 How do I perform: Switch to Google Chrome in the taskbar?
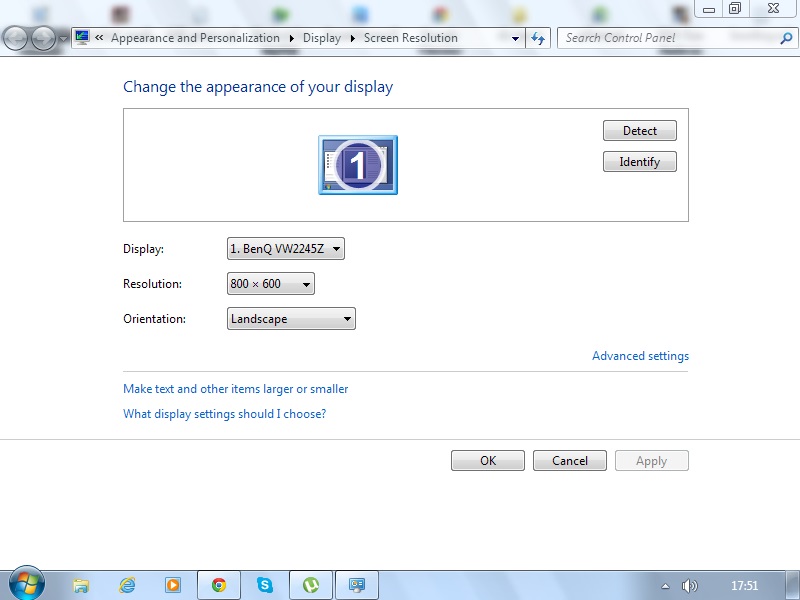(x=219, y=585)
